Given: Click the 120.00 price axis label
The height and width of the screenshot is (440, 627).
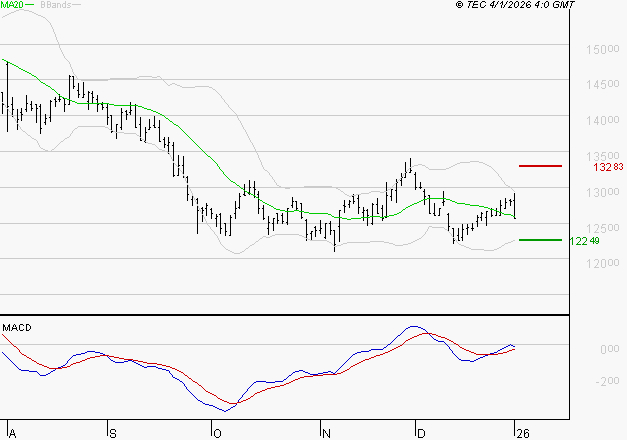Looking at the screenshot, I should [603, 263].
